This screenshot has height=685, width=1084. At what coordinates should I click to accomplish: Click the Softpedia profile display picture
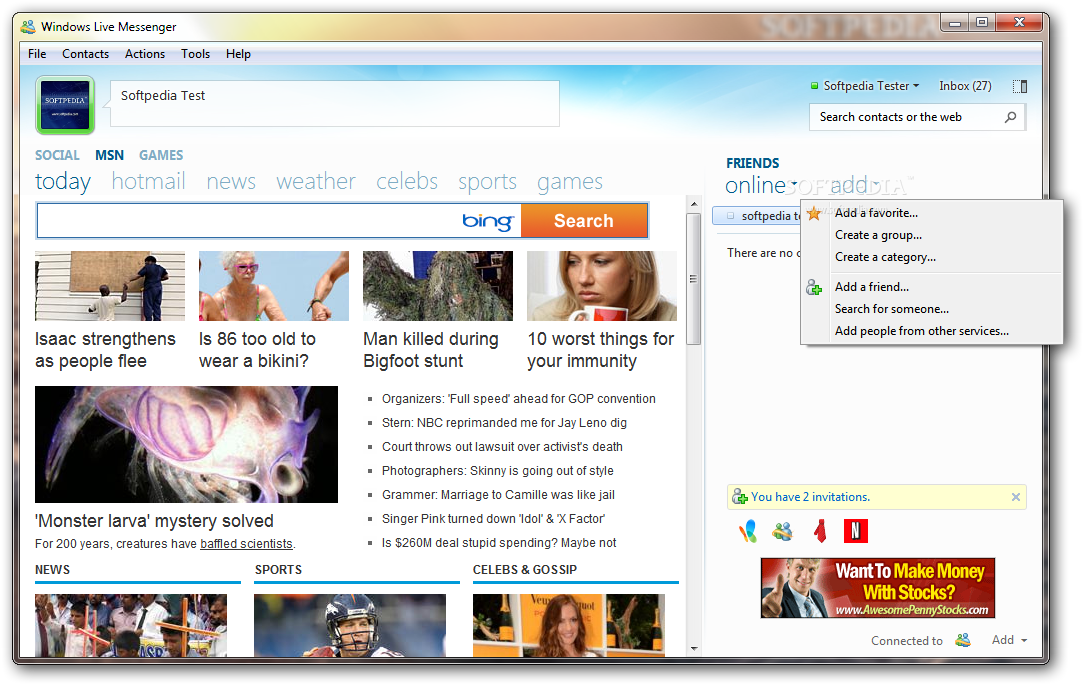click(x=65, y=104)
